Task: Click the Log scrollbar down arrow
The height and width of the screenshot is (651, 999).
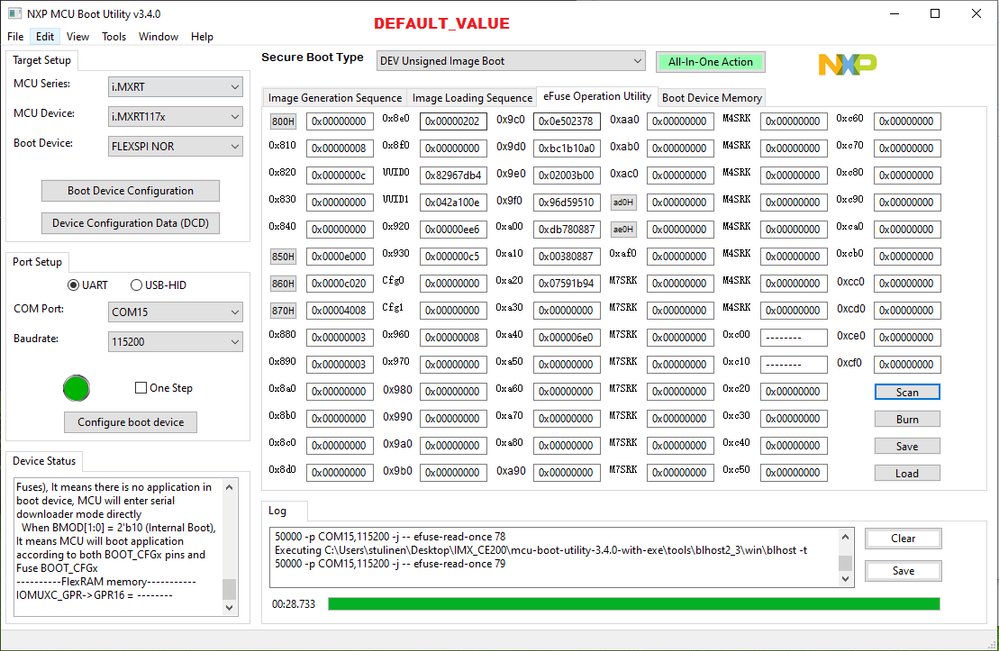Action: (845, 578)
